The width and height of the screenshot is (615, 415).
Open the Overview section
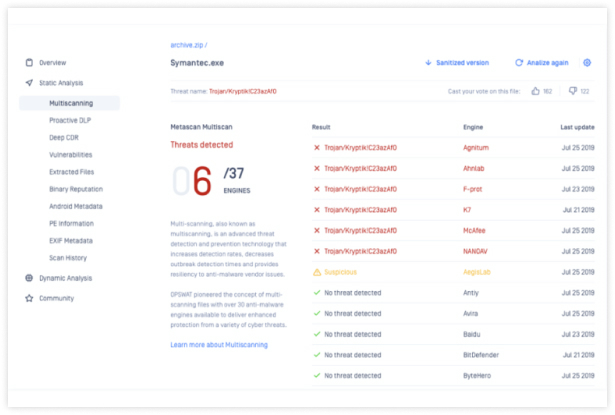[x=53, y=62]
